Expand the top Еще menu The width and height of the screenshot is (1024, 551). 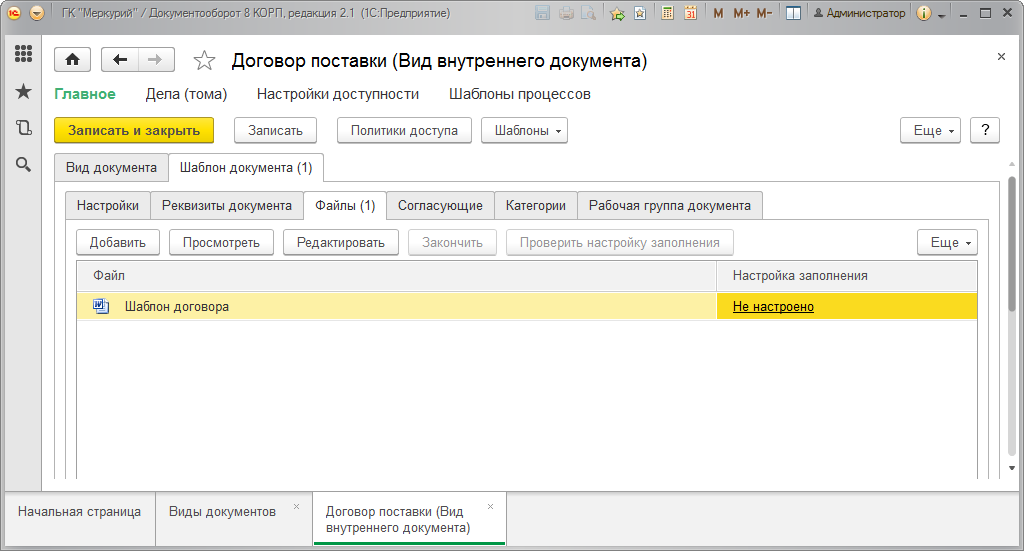[x=931, y=131]
